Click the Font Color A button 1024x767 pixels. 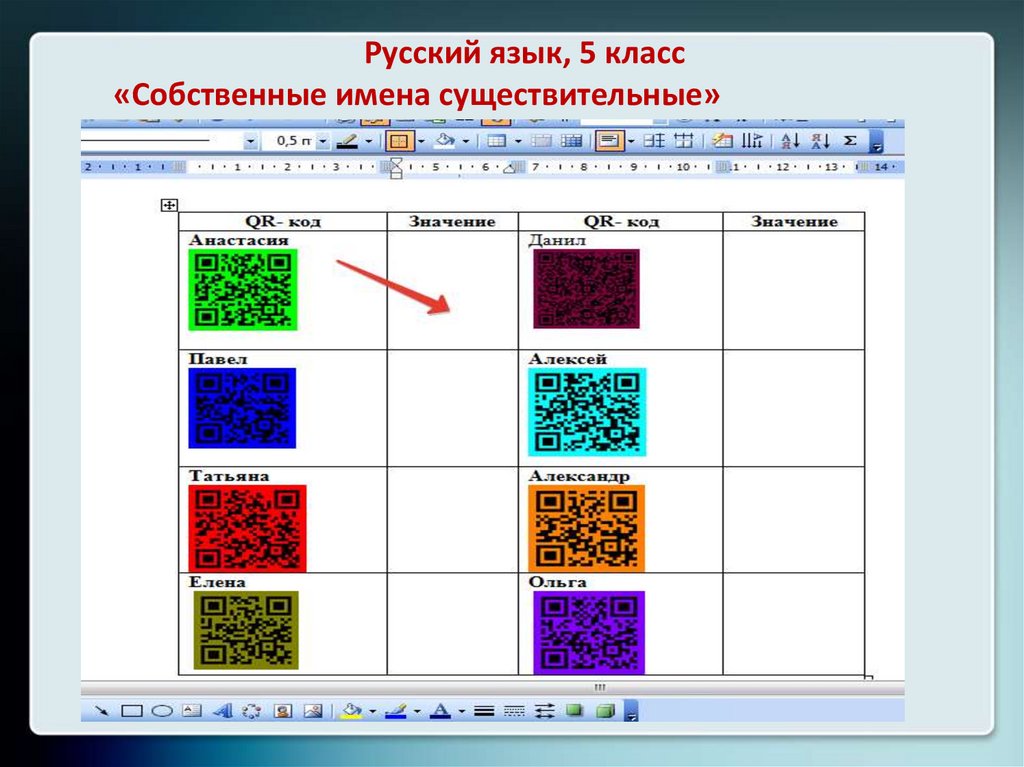[441, 711]
